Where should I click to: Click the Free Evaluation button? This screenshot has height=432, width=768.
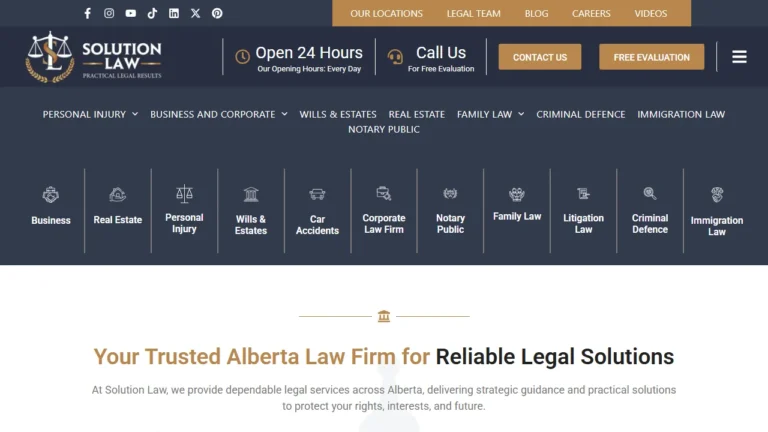pyautogui.click(x=651, y=57)
